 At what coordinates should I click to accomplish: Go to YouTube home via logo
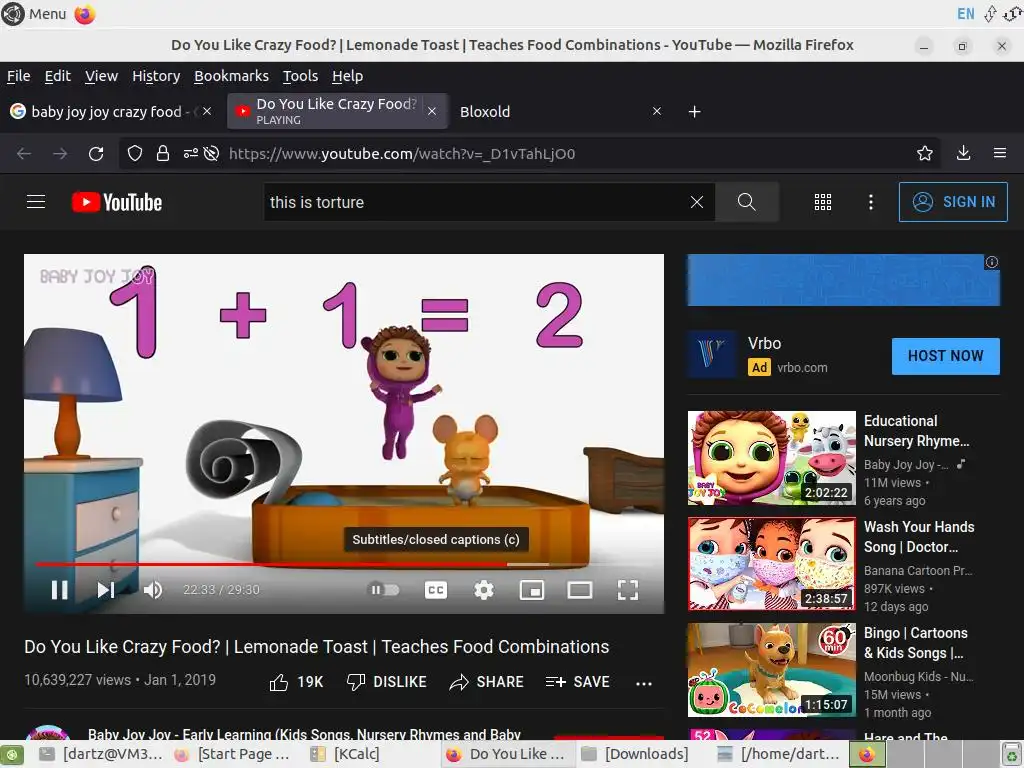(117, 202)
